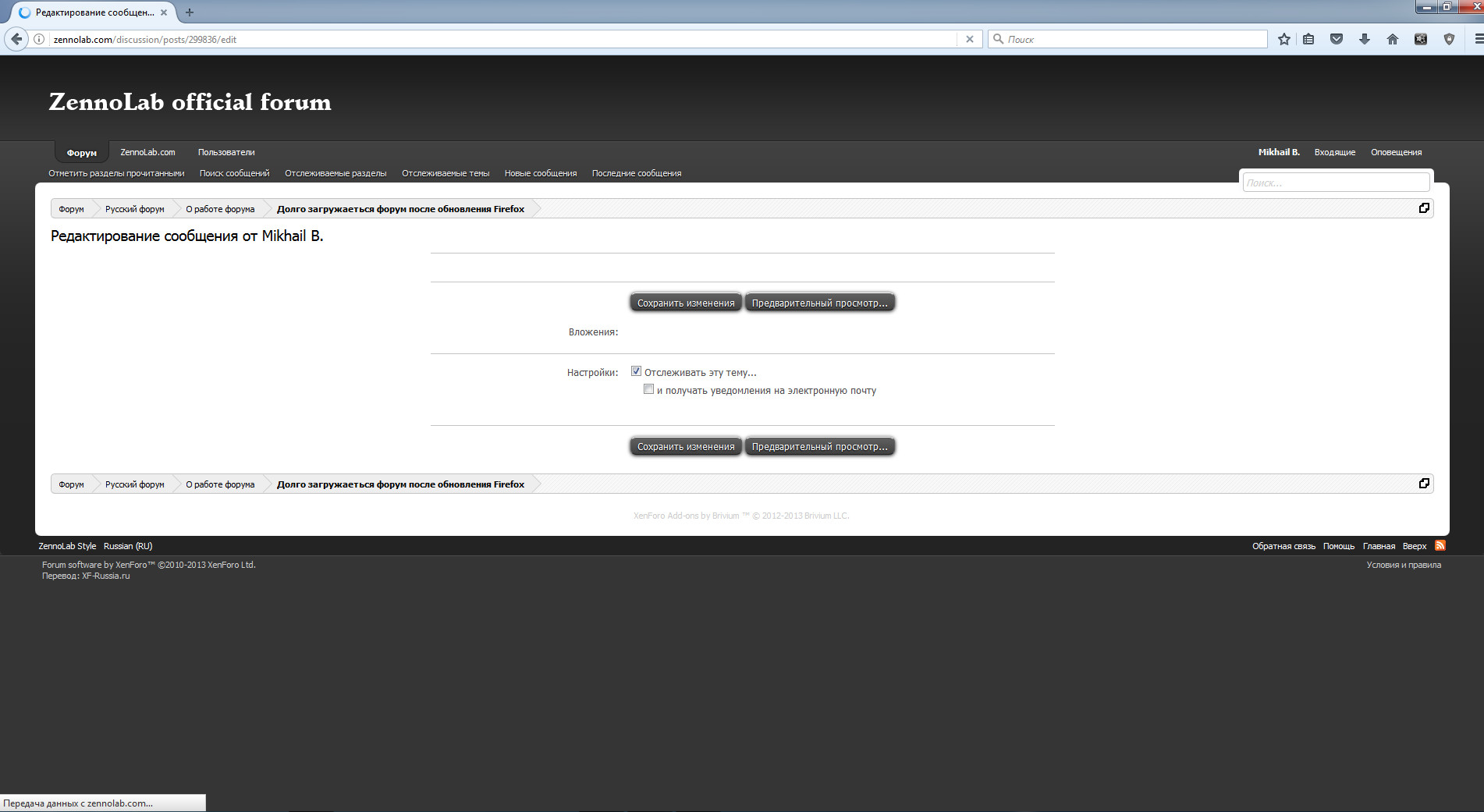Click the lower 'Предварительный просмотр...' button
The image size is (1484, 812).
tap(820, 446)
